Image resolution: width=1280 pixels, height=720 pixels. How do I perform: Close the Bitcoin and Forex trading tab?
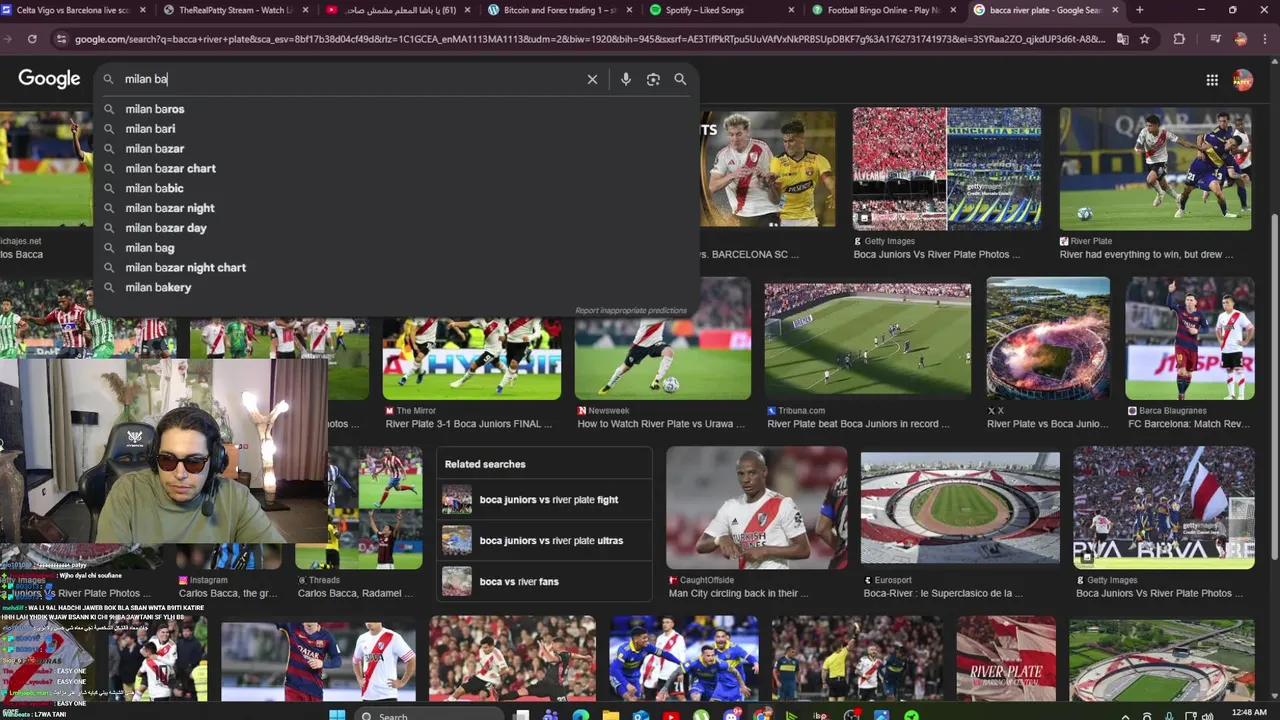click(x=629, y=10)
